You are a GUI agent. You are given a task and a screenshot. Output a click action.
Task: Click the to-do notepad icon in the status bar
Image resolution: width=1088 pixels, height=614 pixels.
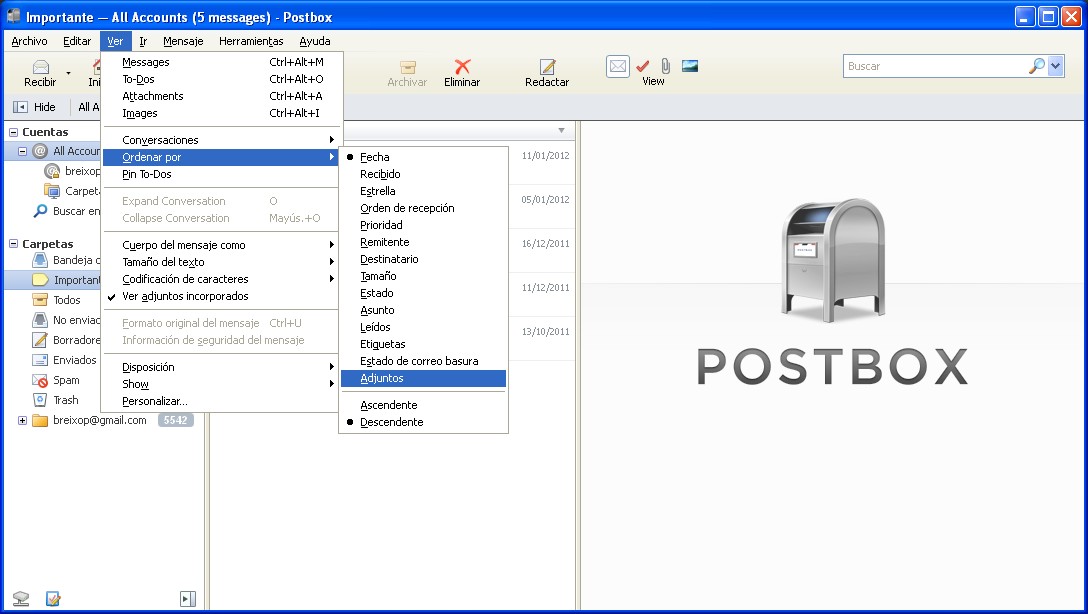point(53,598)
